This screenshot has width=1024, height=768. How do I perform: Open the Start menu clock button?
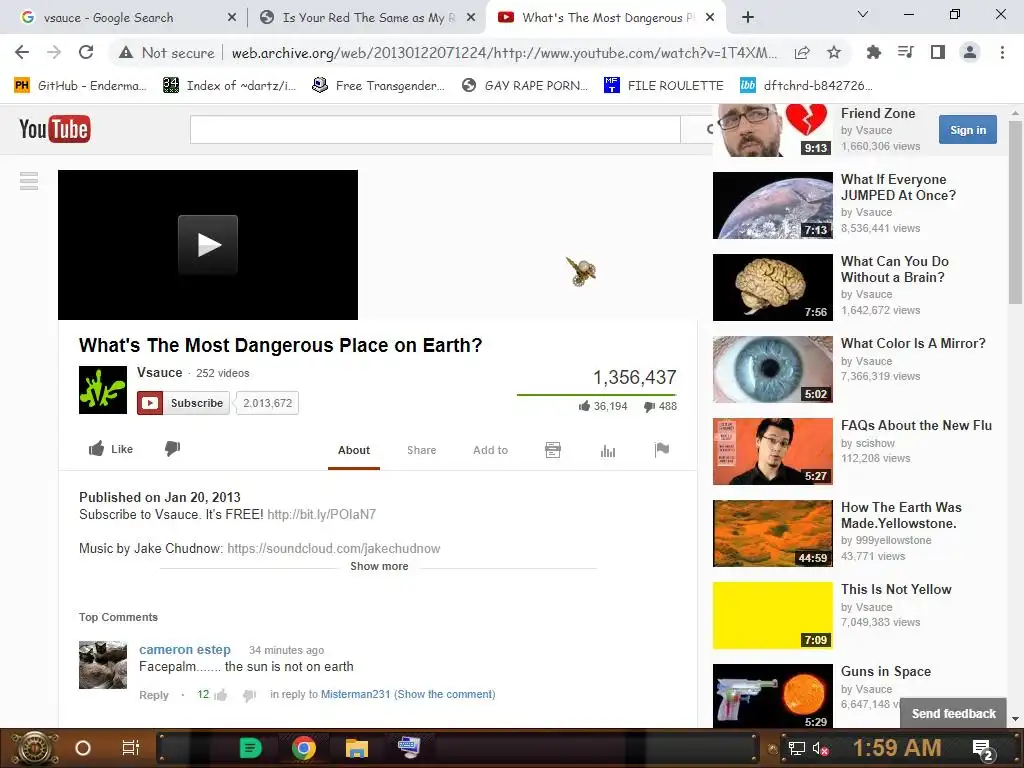[x=34, y=748]
